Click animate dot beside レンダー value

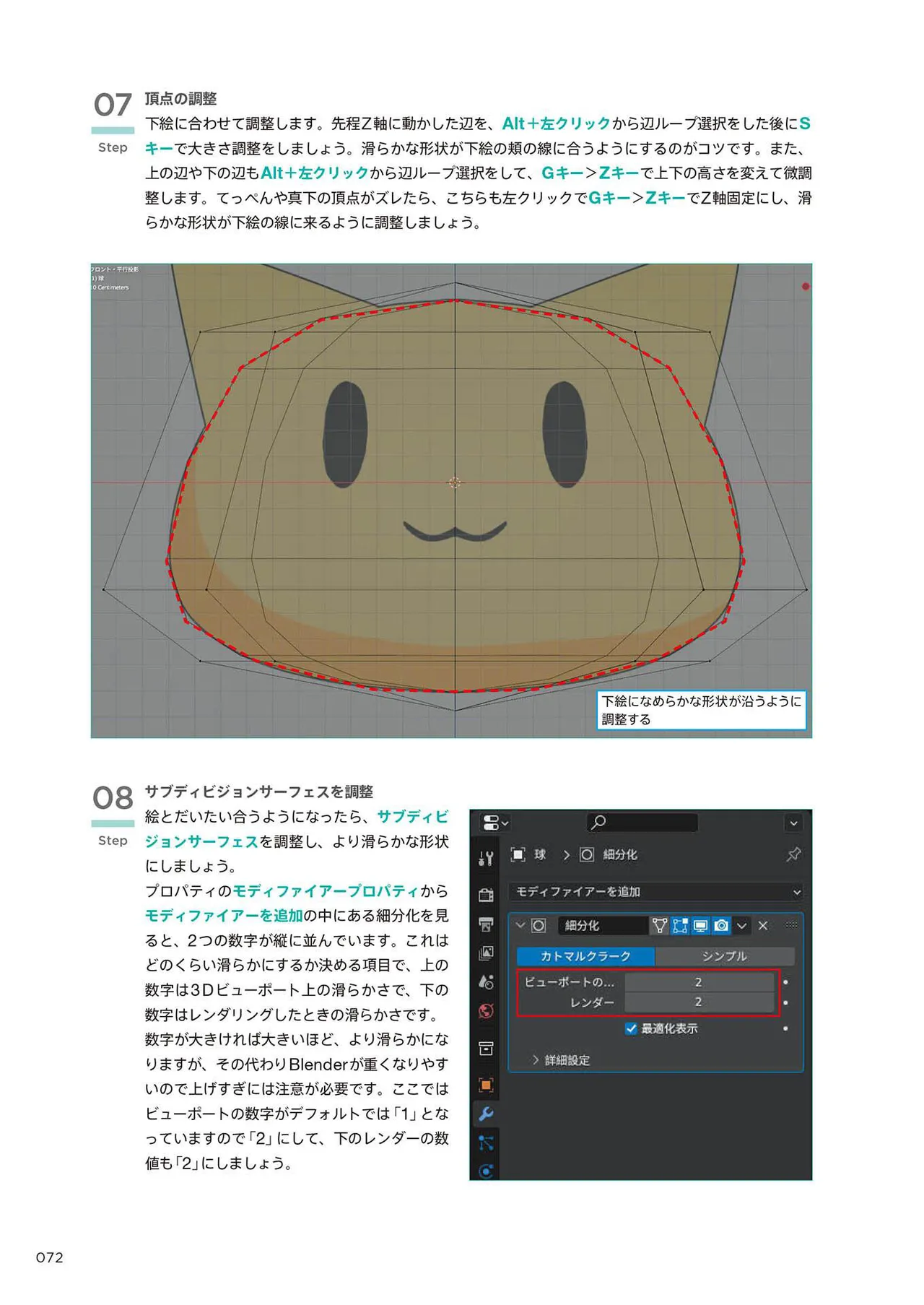[x=785, y=1002]
